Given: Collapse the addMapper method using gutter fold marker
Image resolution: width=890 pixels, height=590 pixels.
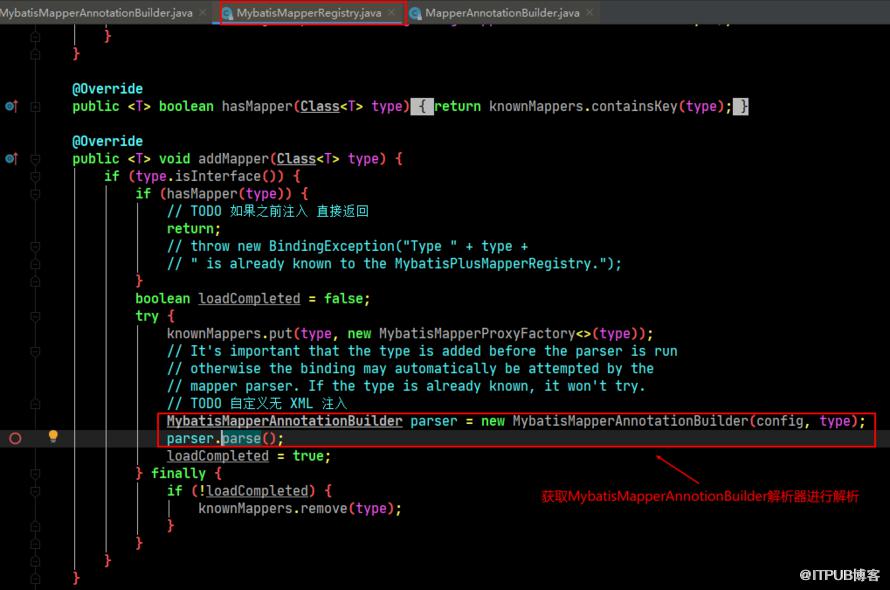Looking at the screenshot, I should pyautogui.click(x=35, y=158).
